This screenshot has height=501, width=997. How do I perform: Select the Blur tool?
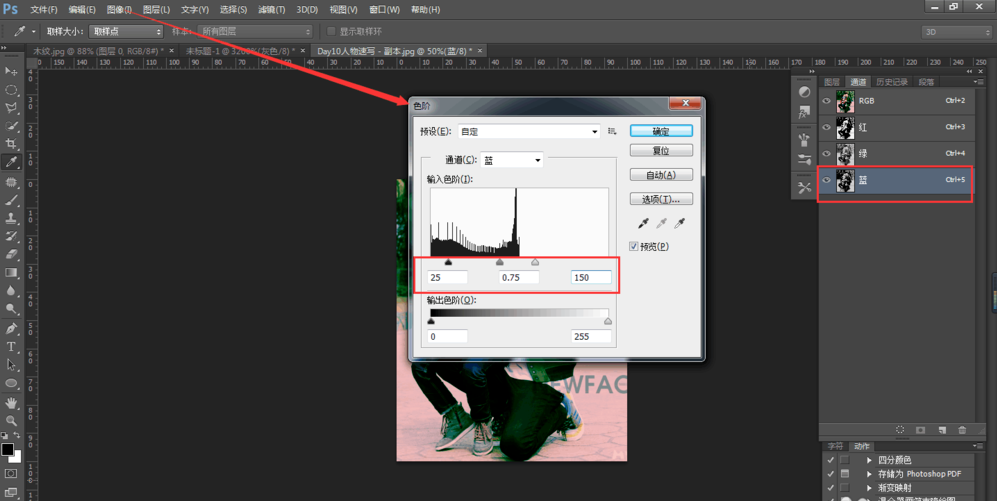click(x=11, y=291)
